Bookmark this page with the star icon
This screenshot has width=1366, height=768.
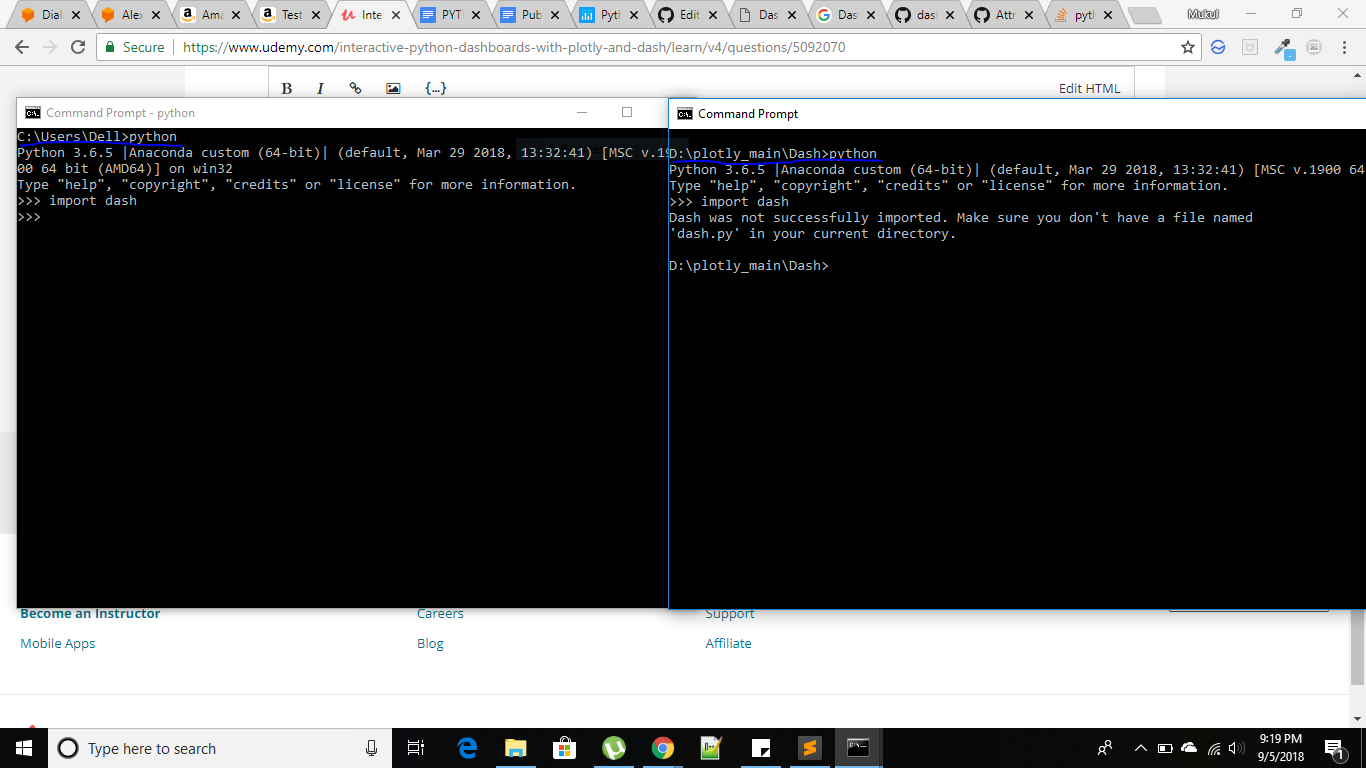[x=1188, y=47]
